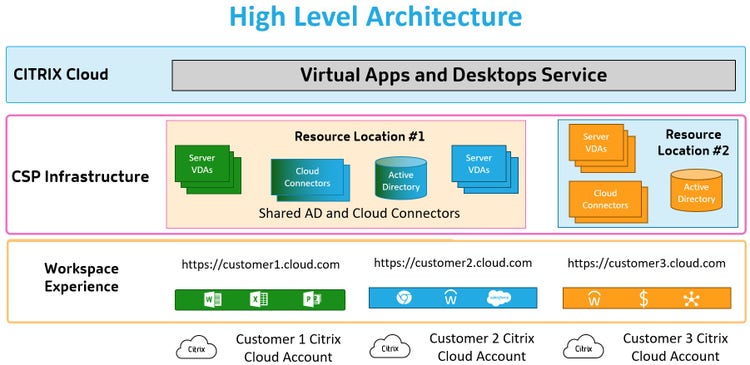The height and width of the screenshot is (365, 750).
Task: Click the dollar sign icon in orange bar
Action: [x=644, y=299]
